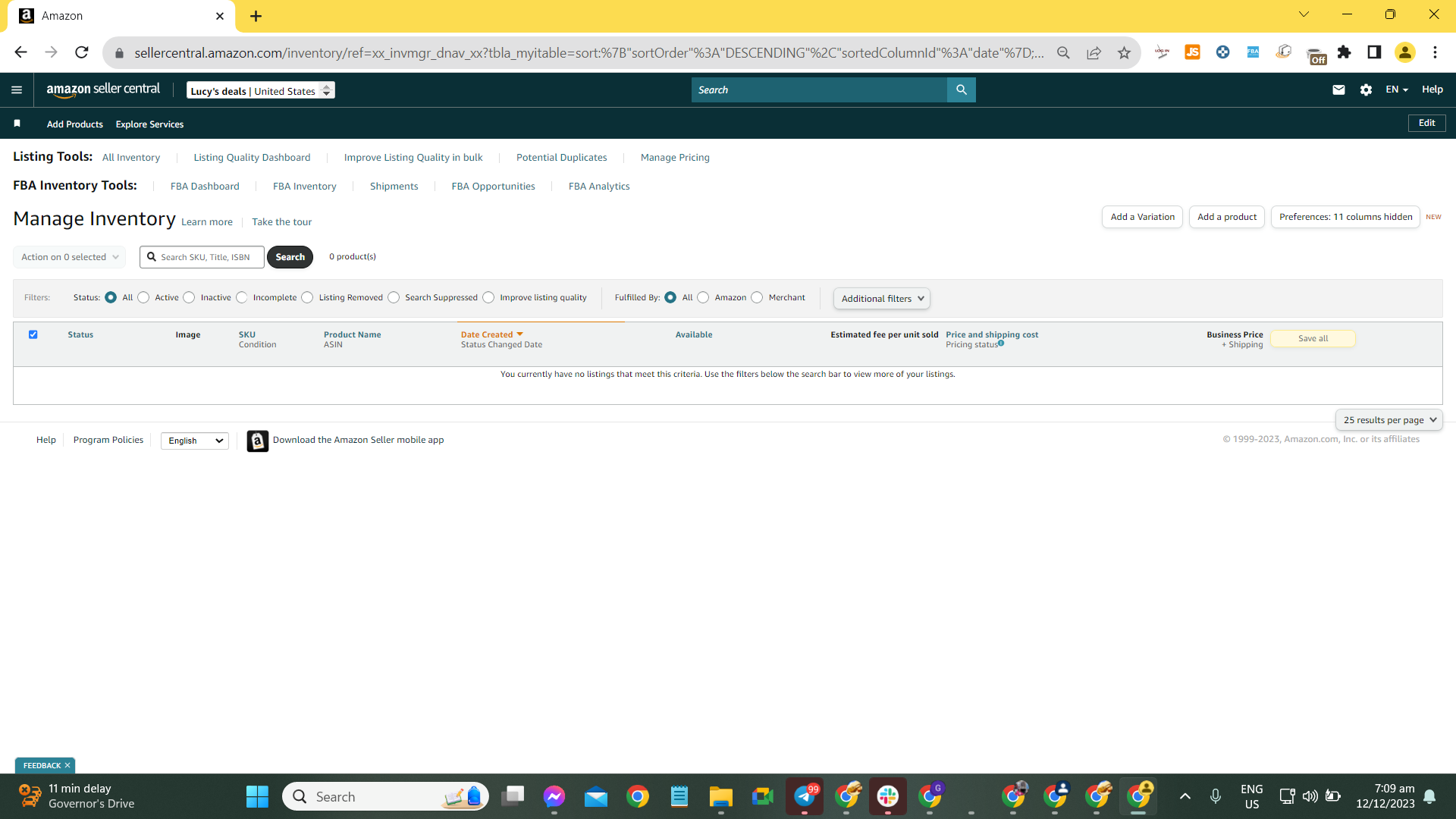The image size is (1456, 819).
Task: Open the 25 results per page dropdown
Action: (1389, 420)
